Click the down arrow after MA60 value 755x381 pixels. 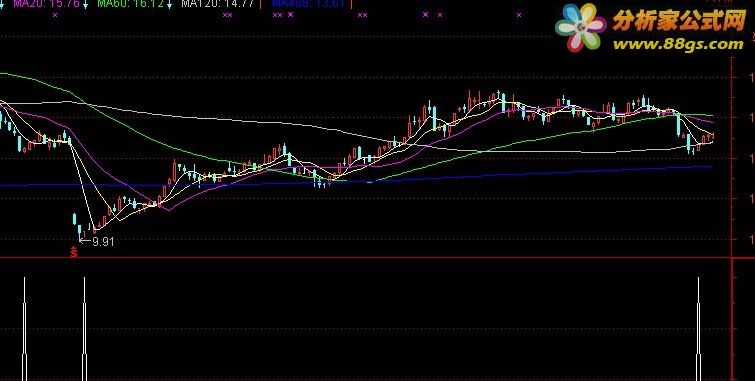(x=169, y=4)
